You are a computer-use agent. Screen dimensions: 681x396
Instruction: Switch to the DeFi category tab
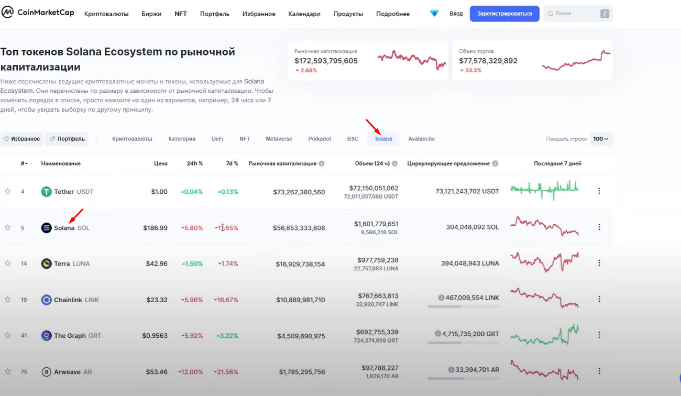(217, 139)
